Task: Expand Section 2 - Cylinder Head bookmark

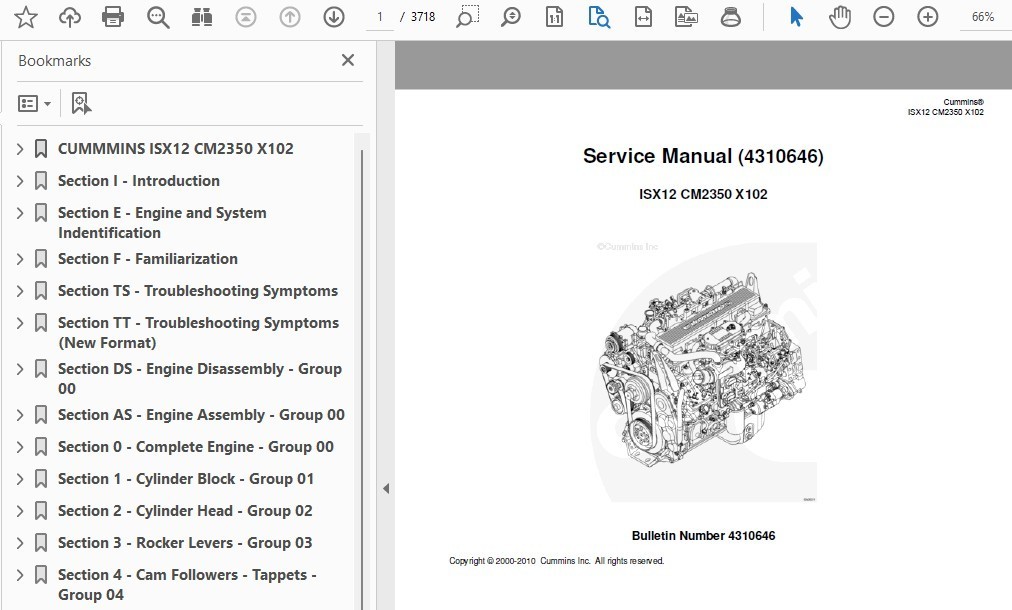Action: 20,511
